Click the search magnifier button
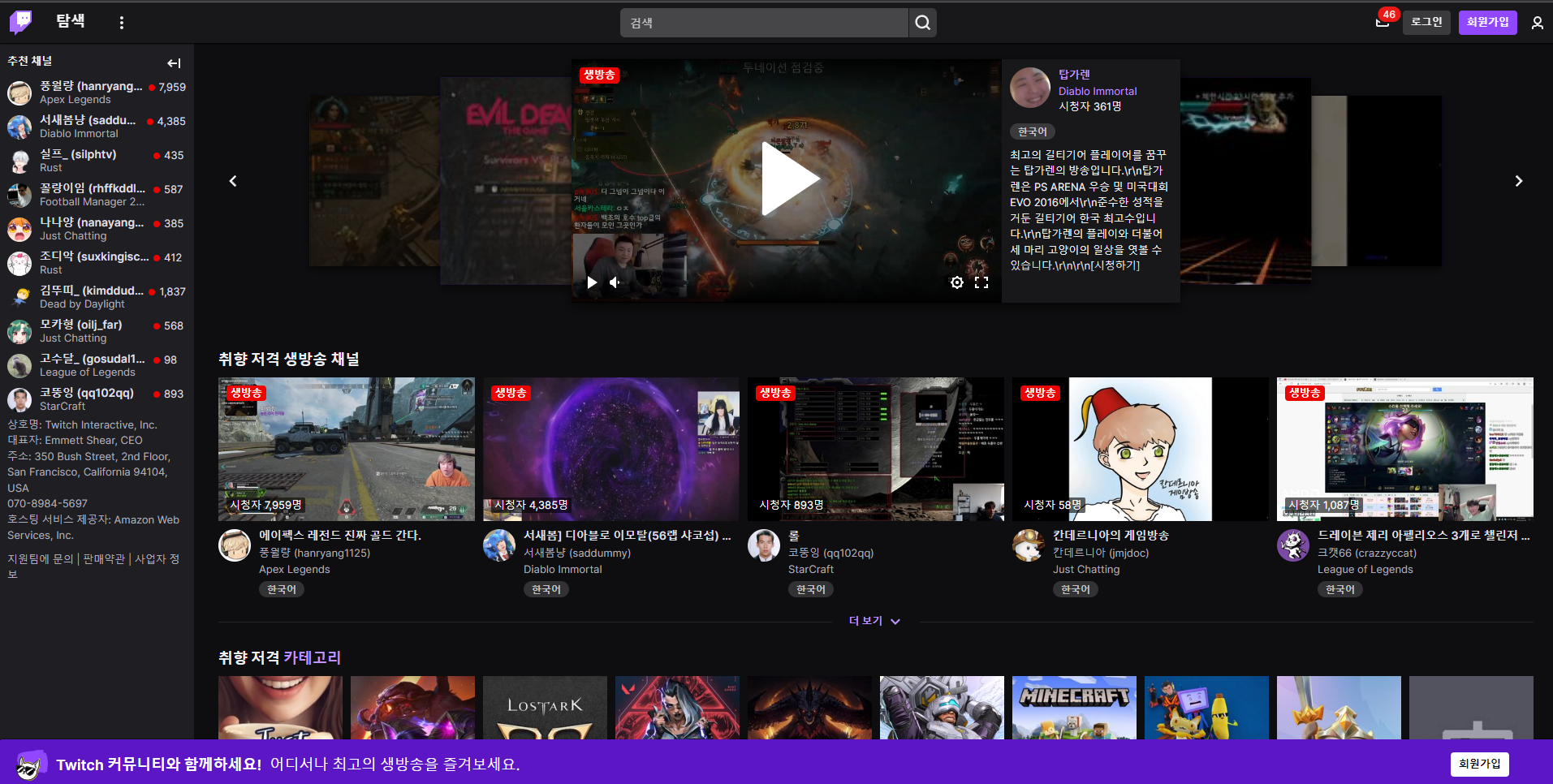The image size is (1553, 784). click(922, 23)
